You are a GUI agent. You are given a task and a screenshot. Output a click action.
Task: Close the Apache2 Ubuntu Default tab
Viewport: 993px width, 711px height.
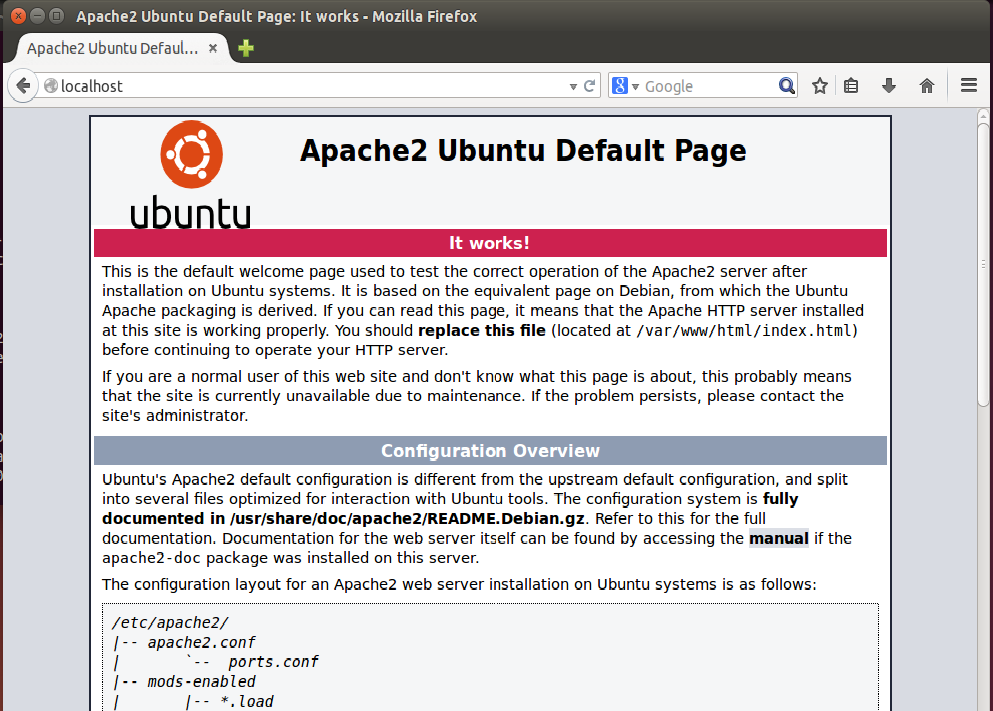click(x=213, y=48)
